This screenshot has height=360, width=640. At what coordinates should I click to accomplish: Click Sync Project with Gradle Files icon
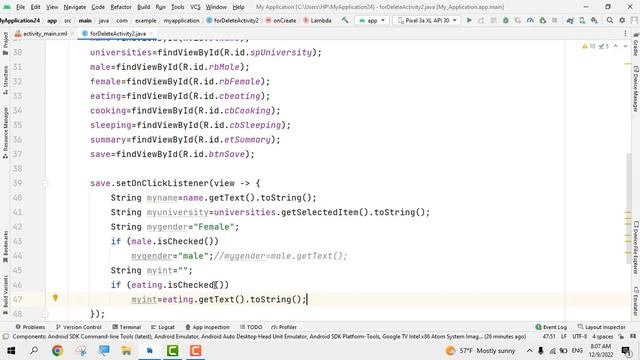570,20
